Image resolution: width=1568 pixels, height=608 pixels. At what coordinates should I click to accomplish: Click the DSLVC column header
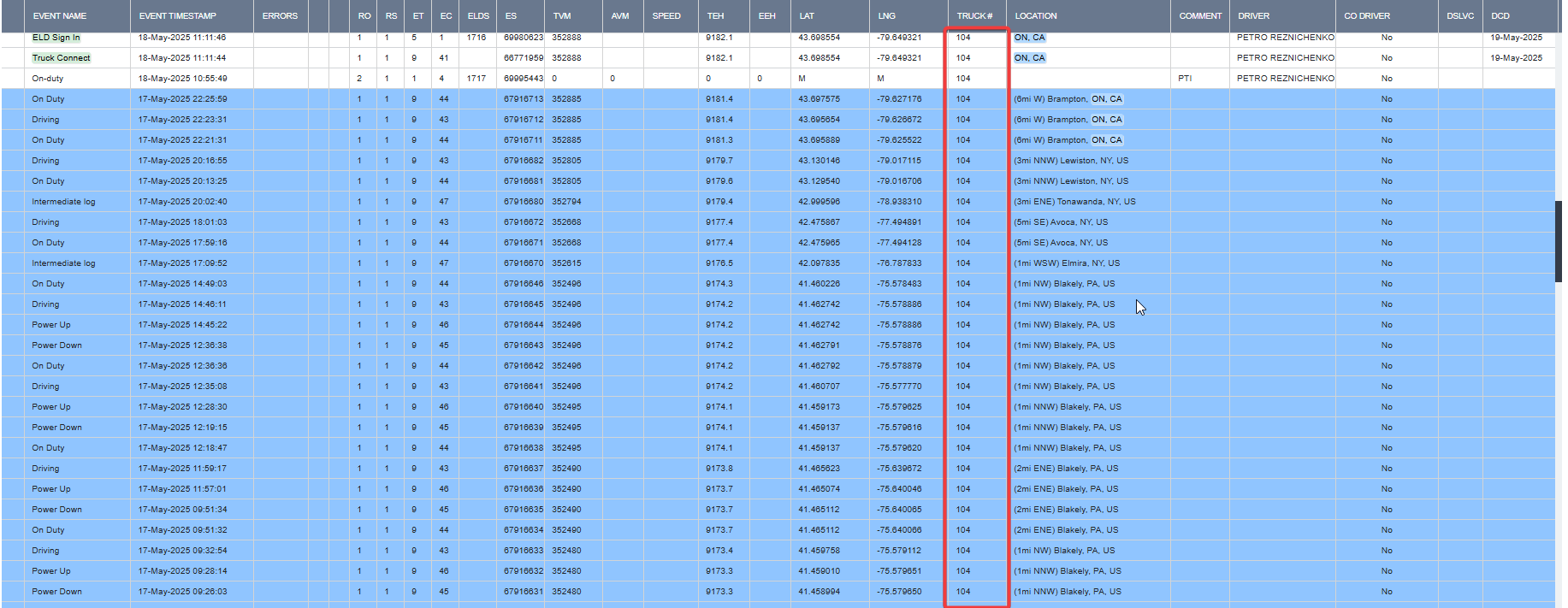(1460, 16)
